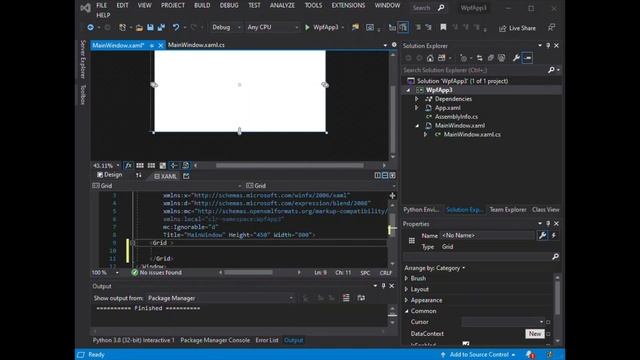640x360 pixels.
Task: Clear all Output window text icon
Action: tap(346, 298)
